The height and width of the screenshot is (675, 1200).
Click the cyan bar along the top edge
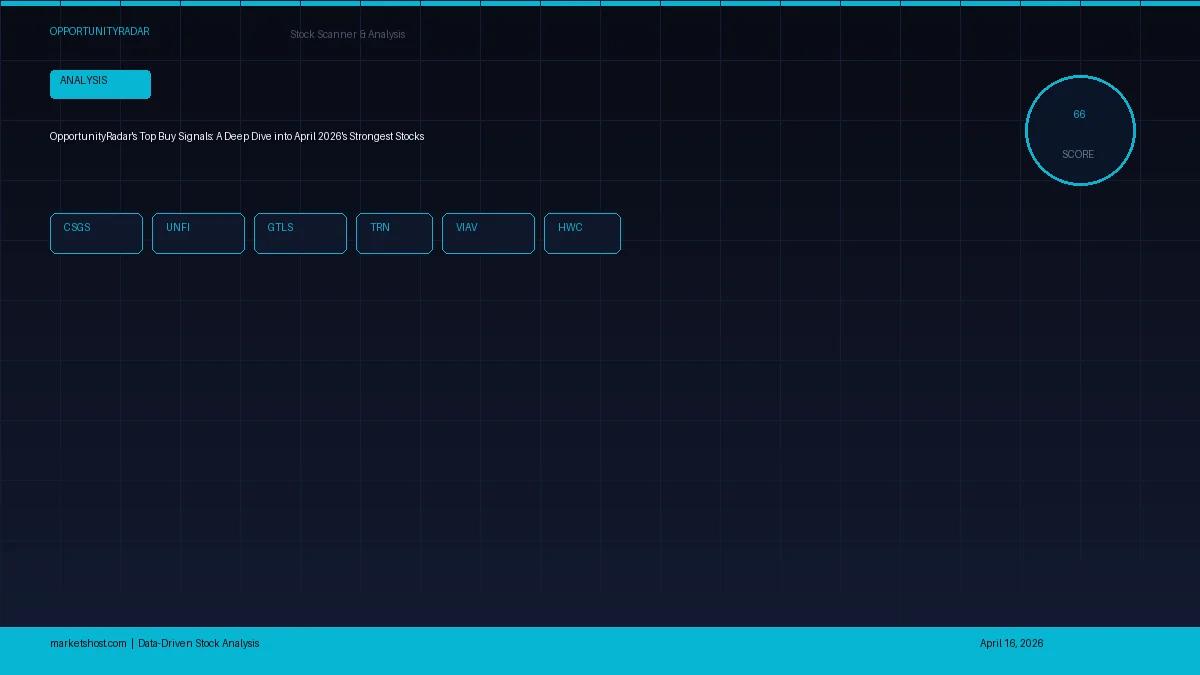click(600, 3)
